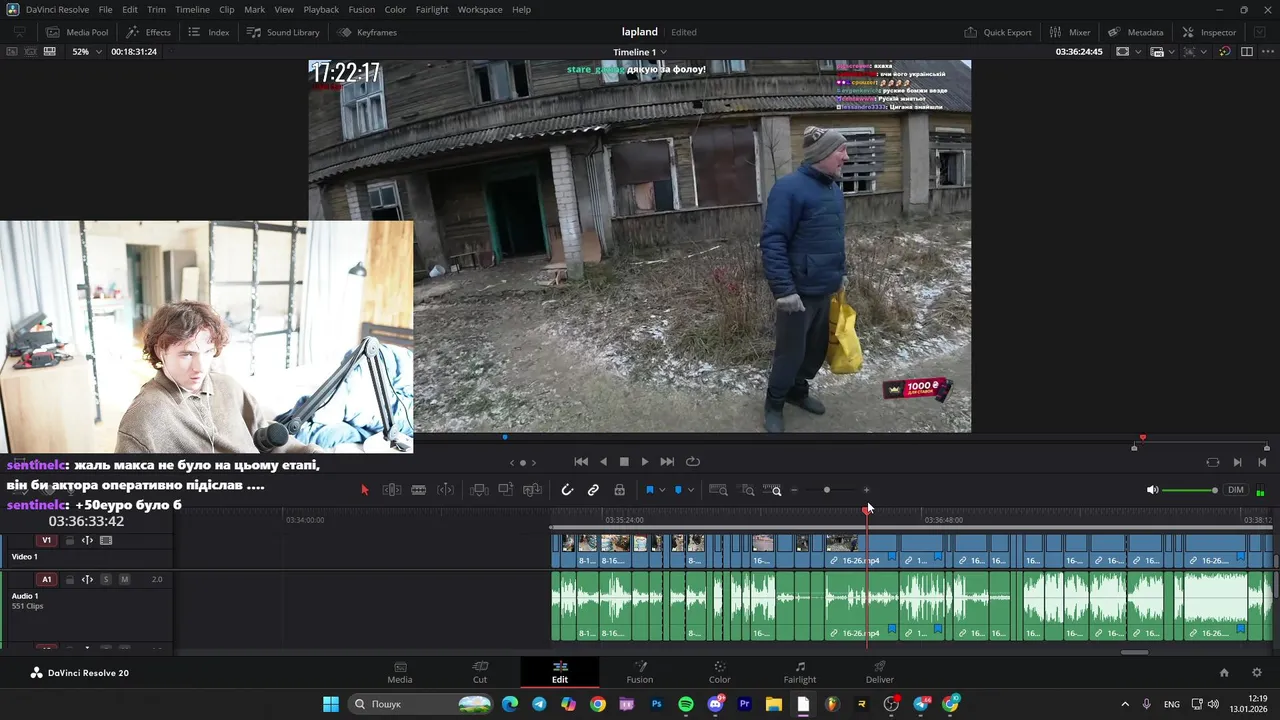Image resolution: width=1280 pixels, height=720 pixels.
Task: Add a flag with the flag icon
Action: click(650, 490)
